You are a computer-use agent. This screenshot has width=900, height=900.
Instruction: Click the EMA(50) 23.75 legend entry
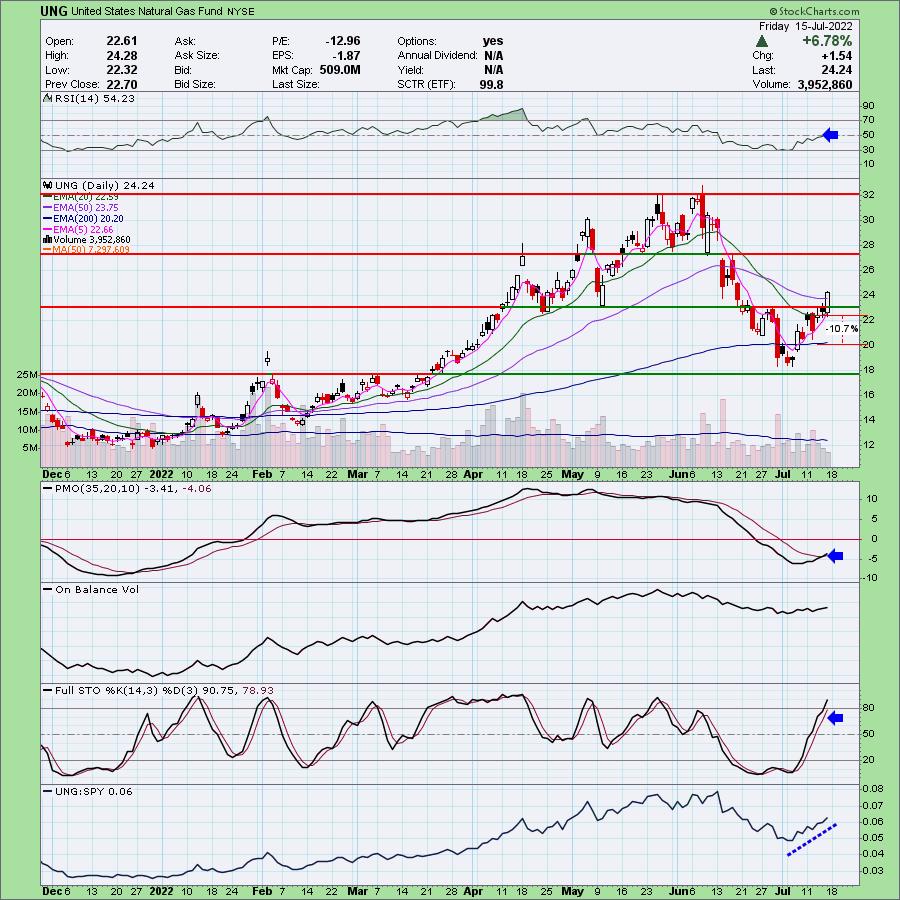85,207
